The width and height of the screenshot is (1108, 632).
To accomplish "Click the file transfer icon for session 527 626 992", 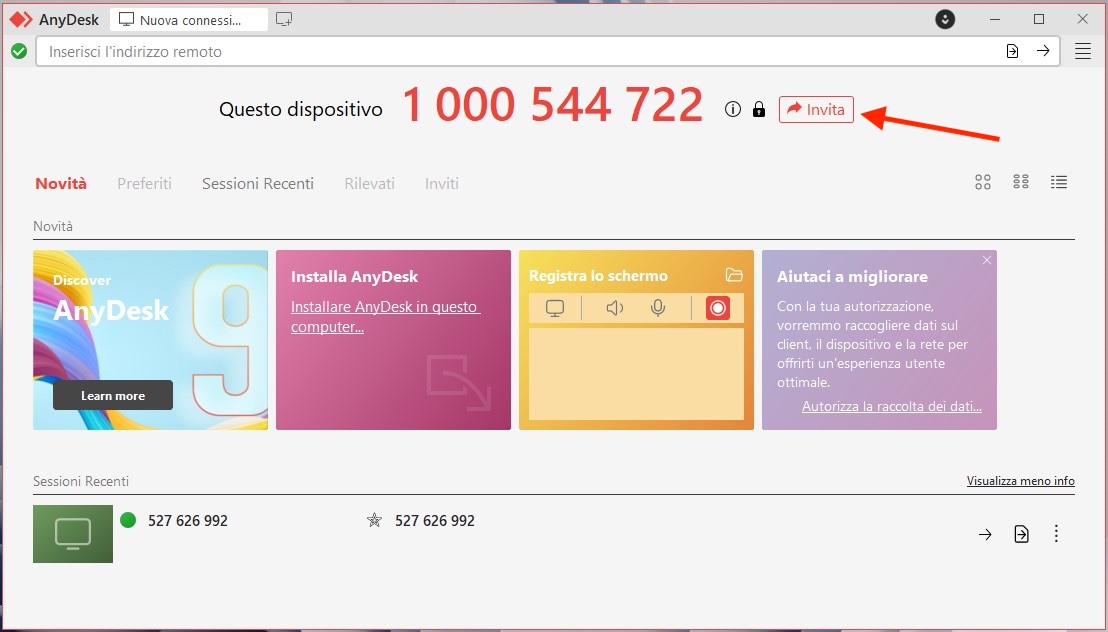I will pos(1021,534).
